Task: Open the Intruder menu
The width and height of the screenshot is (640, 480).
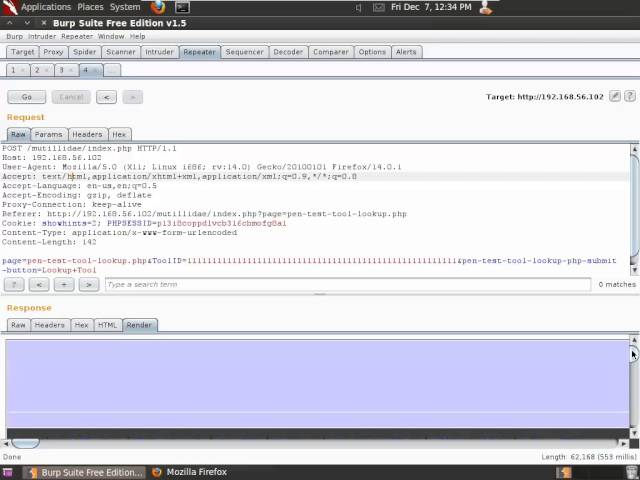Action: tap(42, 36)
